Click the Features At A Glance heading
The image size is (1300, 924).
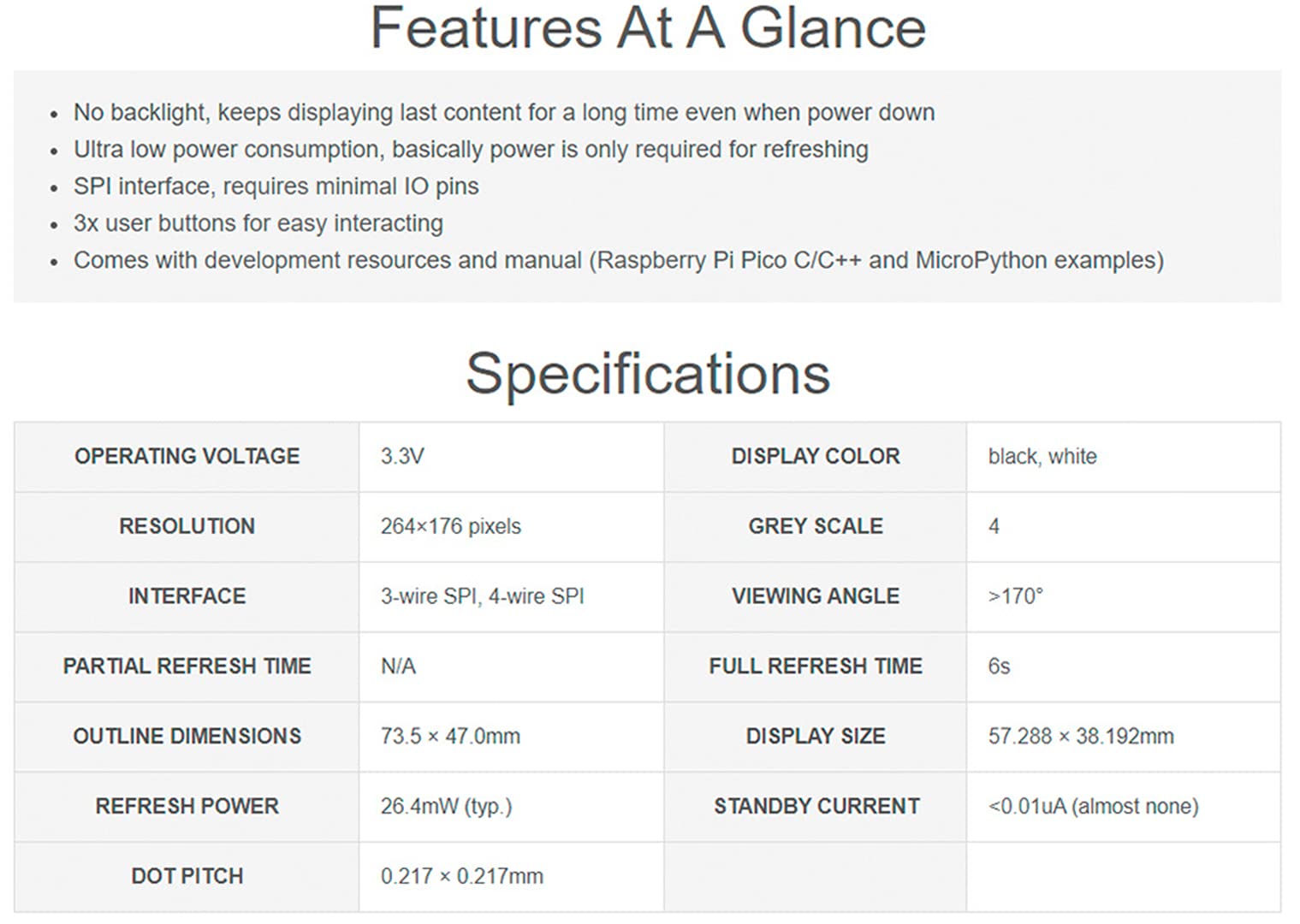coord(648,27)
